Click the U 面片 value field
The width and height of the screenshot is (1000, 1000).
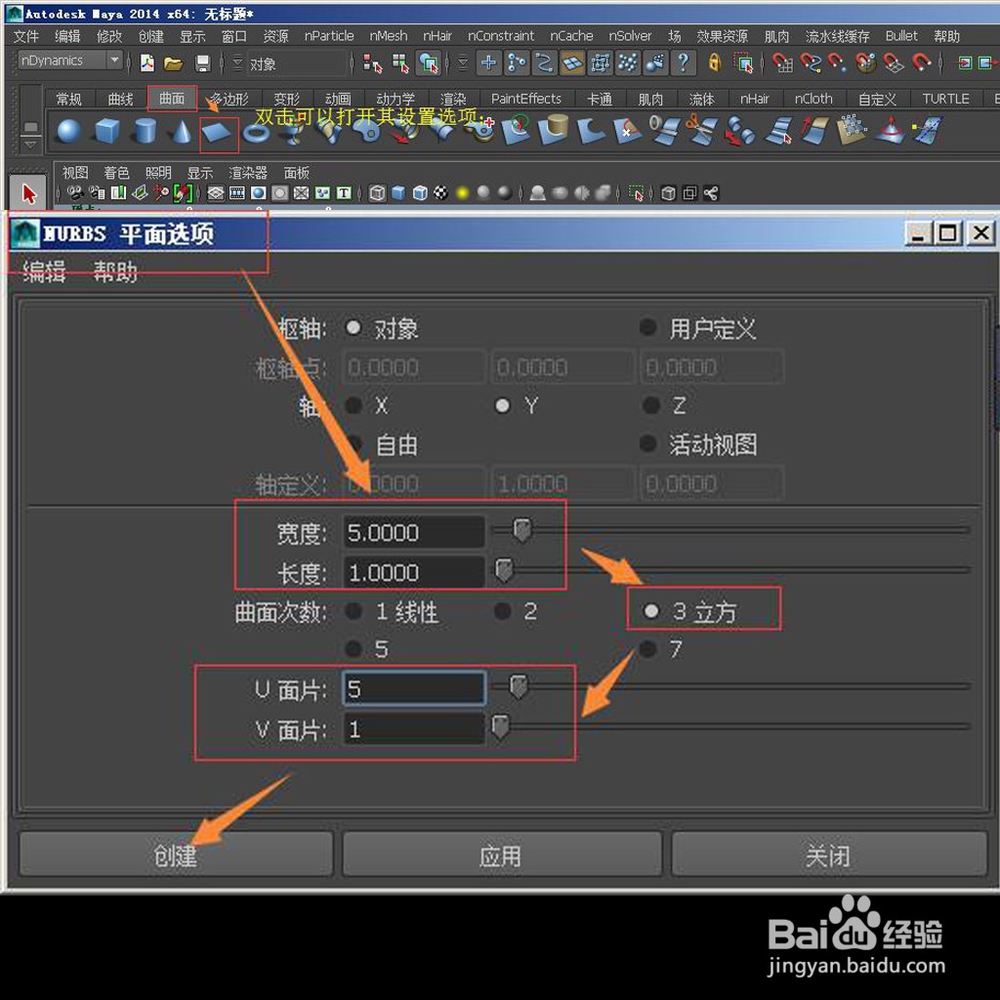[415, 688]
